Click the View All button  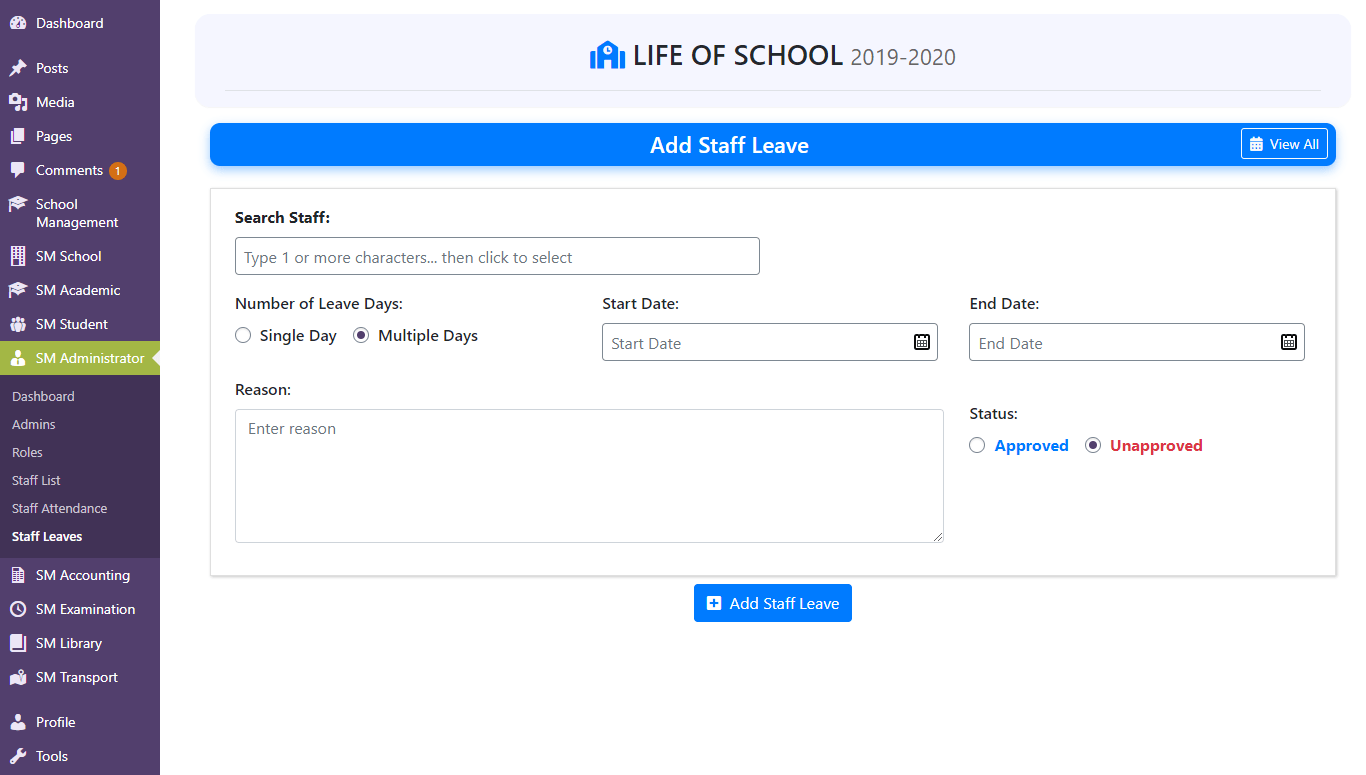point(1284,144)
